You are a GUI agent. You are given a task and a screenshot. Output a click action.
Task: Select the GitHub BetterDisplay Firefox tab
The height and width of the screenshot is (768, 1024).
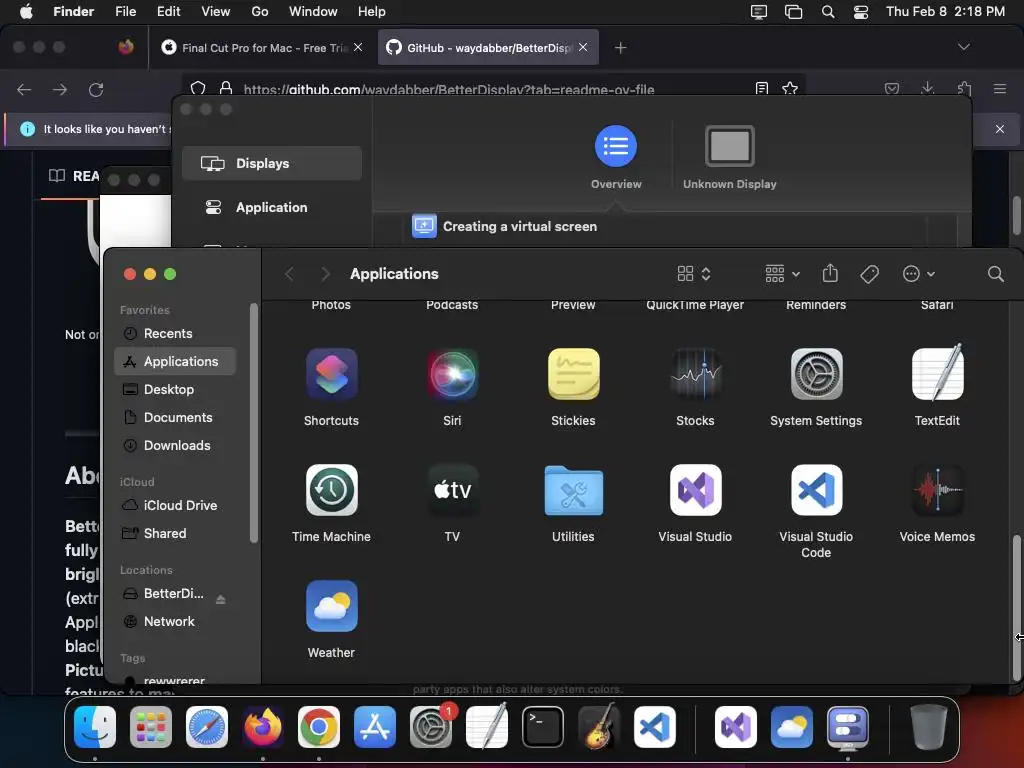coord(488,47)
